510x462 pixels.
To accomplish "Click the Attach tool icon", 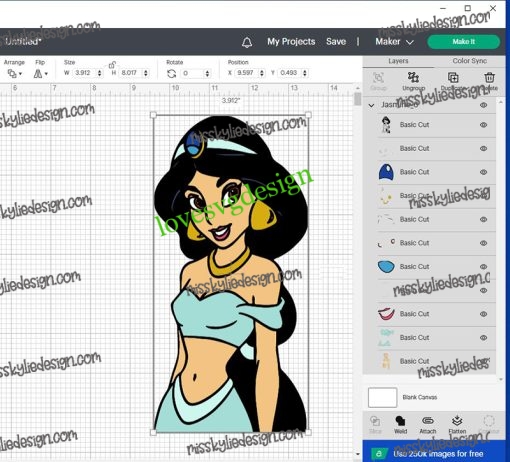I will [x=428, y=421].
